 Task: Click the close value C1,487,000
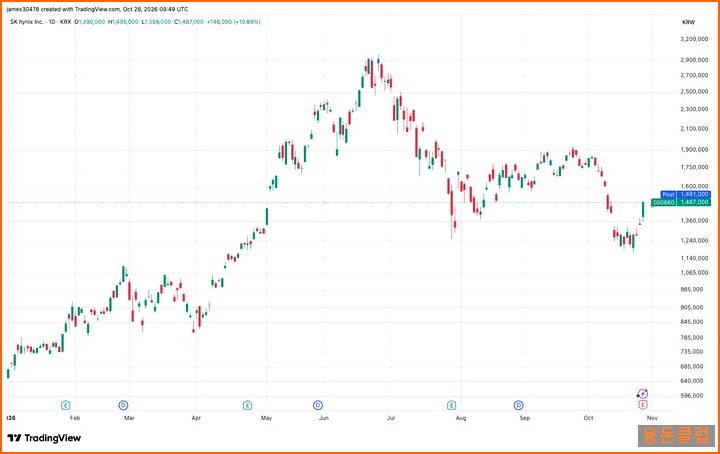point(189,22)
